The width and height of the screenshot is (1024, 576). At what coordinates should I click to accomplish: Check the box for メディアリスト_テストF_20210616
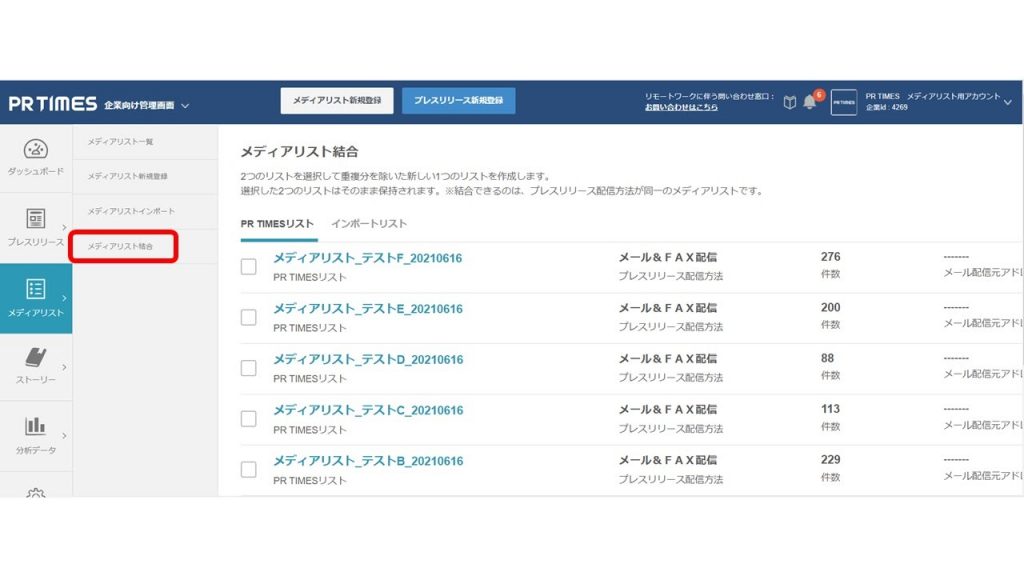[248, 266]
